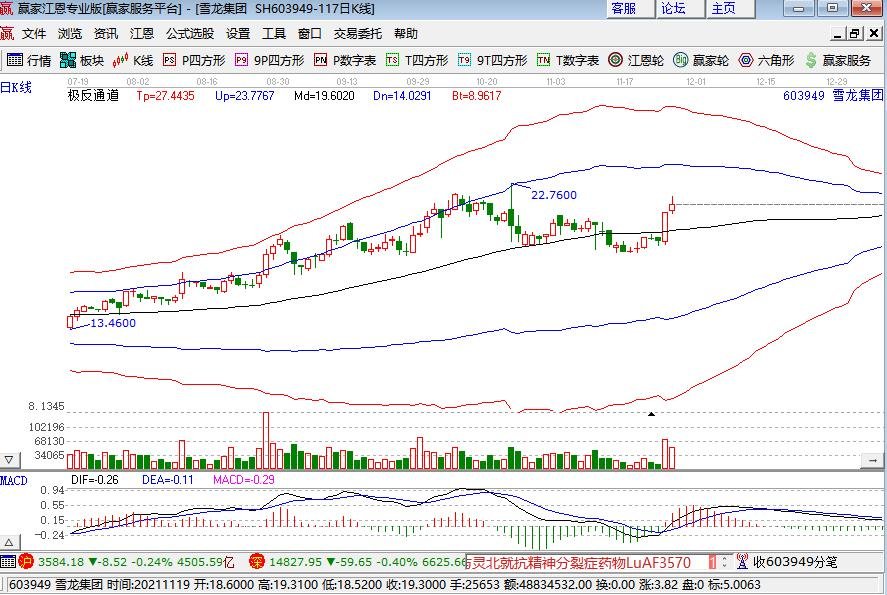Click the news ticker stepper arrows
The width and height of the screenshot is (887, 595).
[x=724, y=562]
